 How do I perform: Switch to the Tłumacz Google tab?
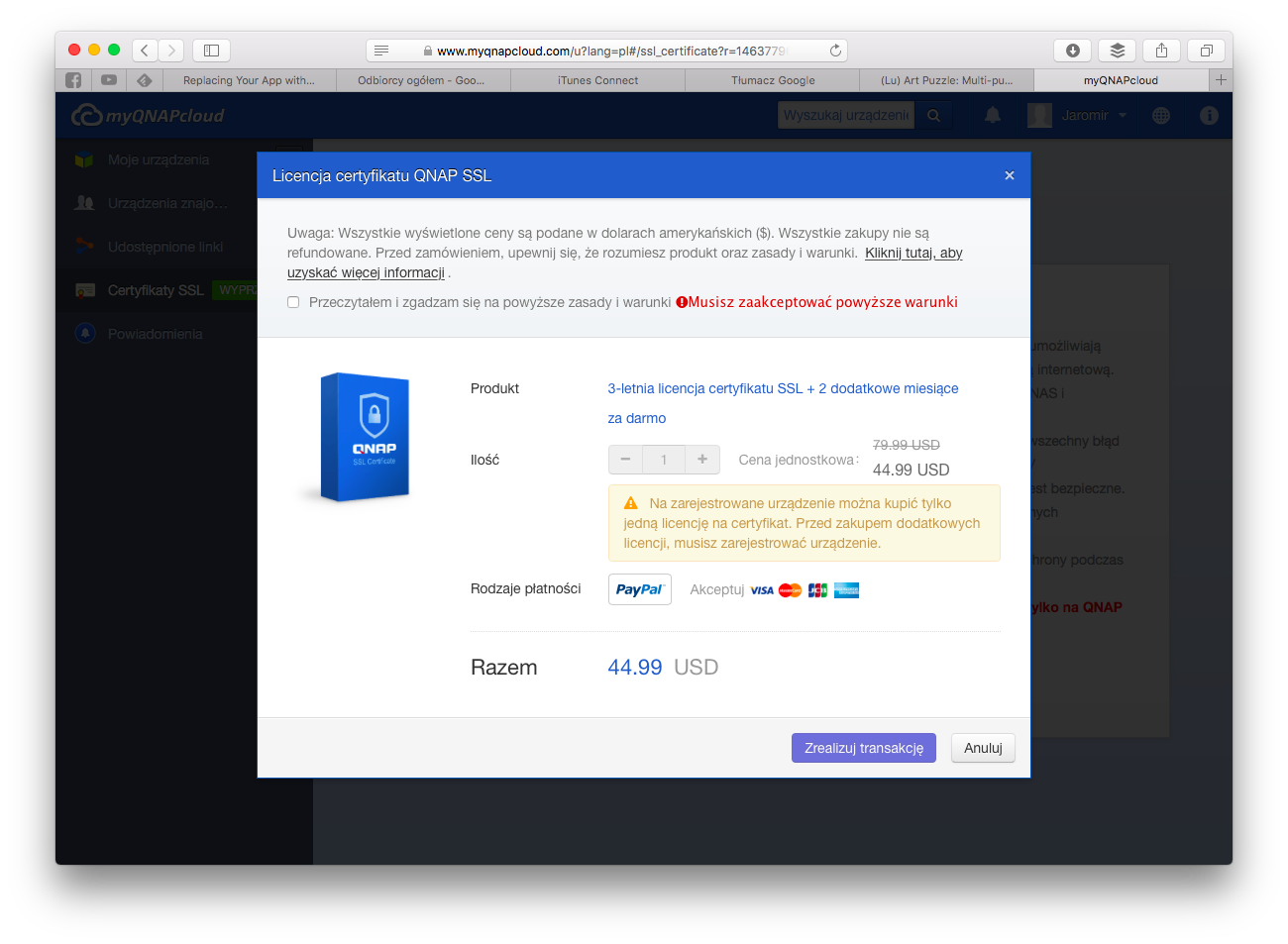773,80
